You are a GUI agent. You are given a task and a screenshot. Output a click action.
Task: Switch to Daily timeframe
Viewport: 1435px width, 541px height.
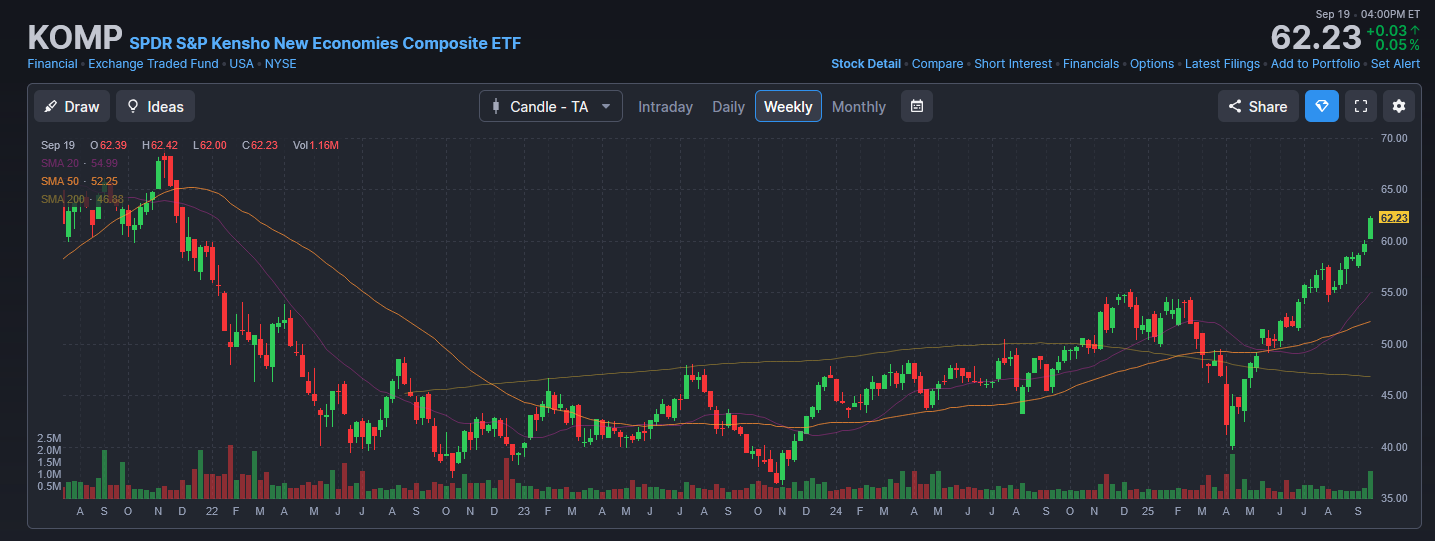pyautogui.click(x=728, y=106)
